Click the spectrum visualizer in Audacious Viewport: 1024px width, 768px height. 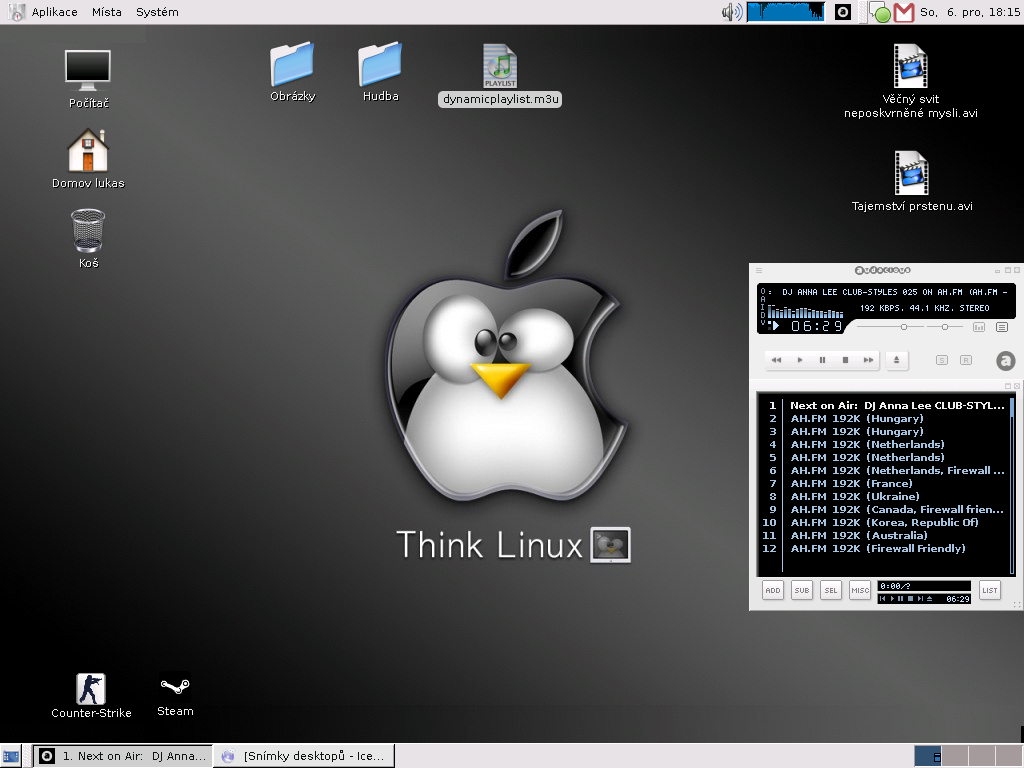[805, 312]
